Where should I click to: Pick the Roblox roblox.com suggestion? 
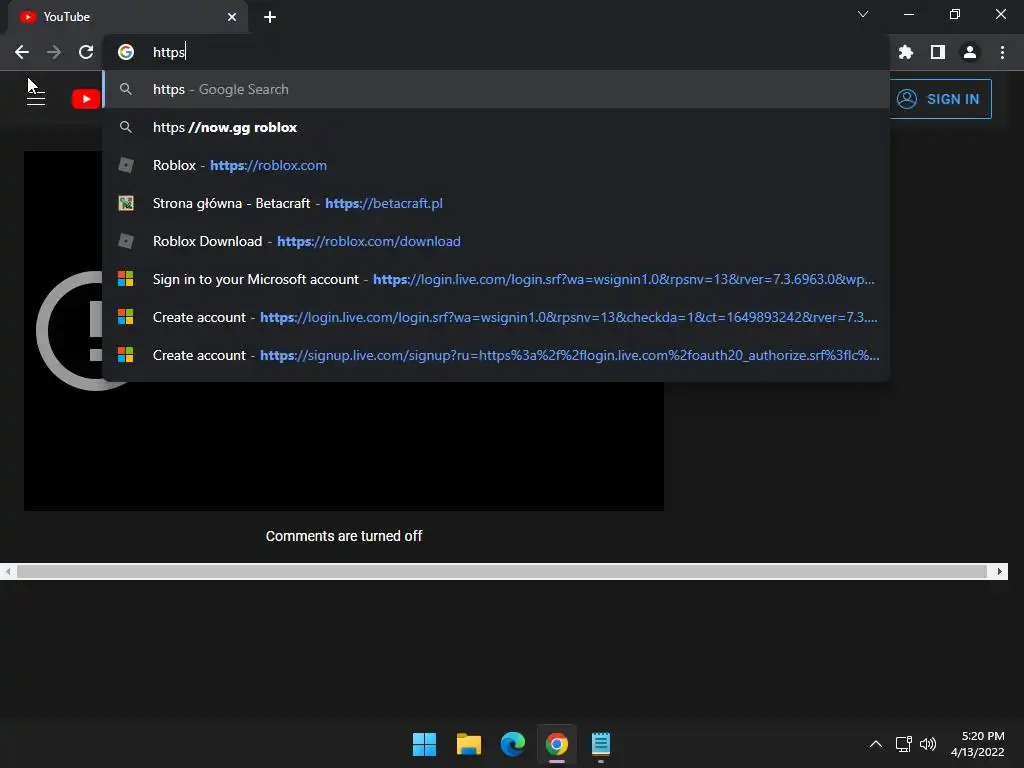[x=496, y=165]
